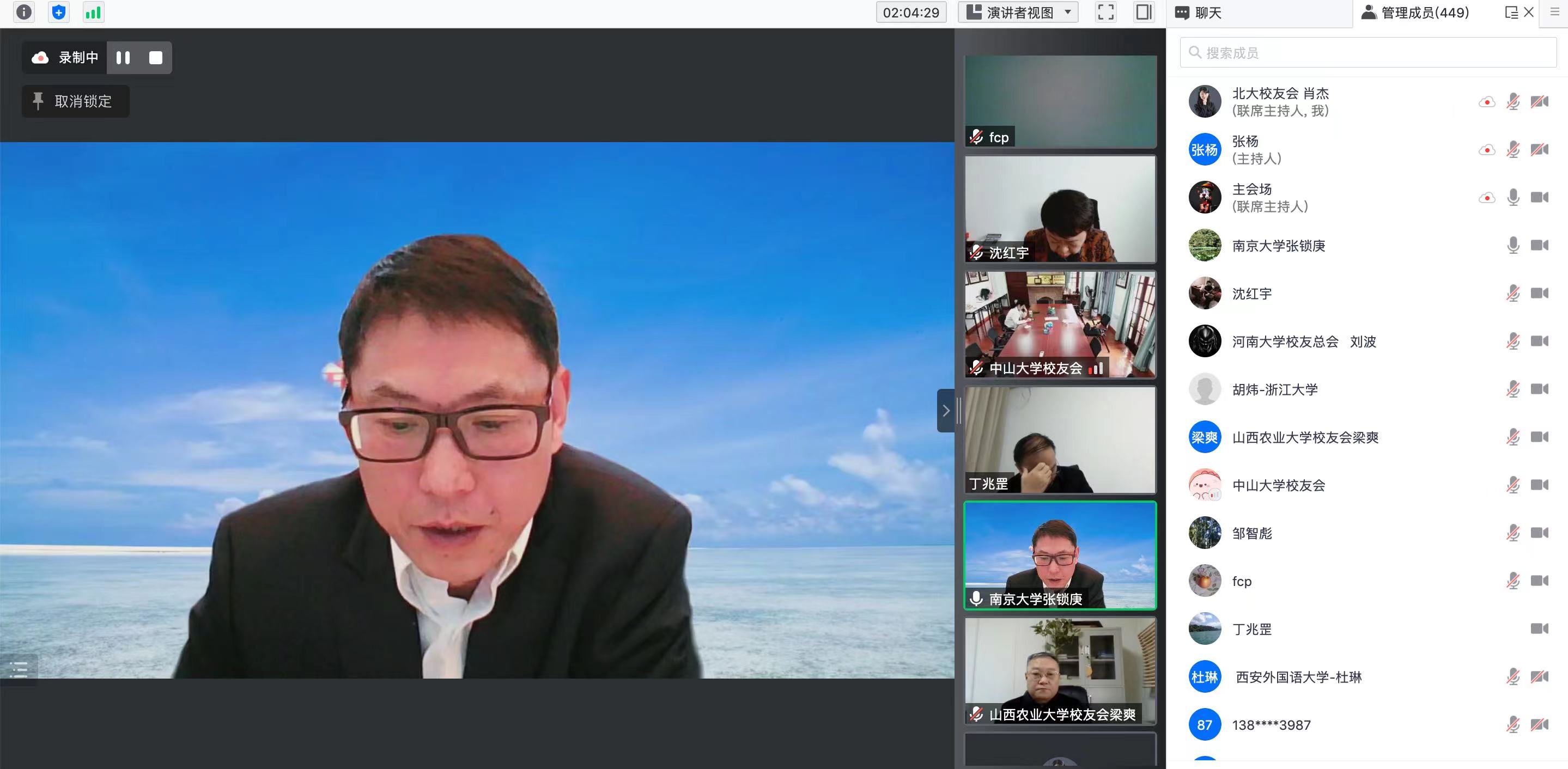Pop out the members panel
Viewport: 1568px width, 769px height.
tap(1511, 12)
